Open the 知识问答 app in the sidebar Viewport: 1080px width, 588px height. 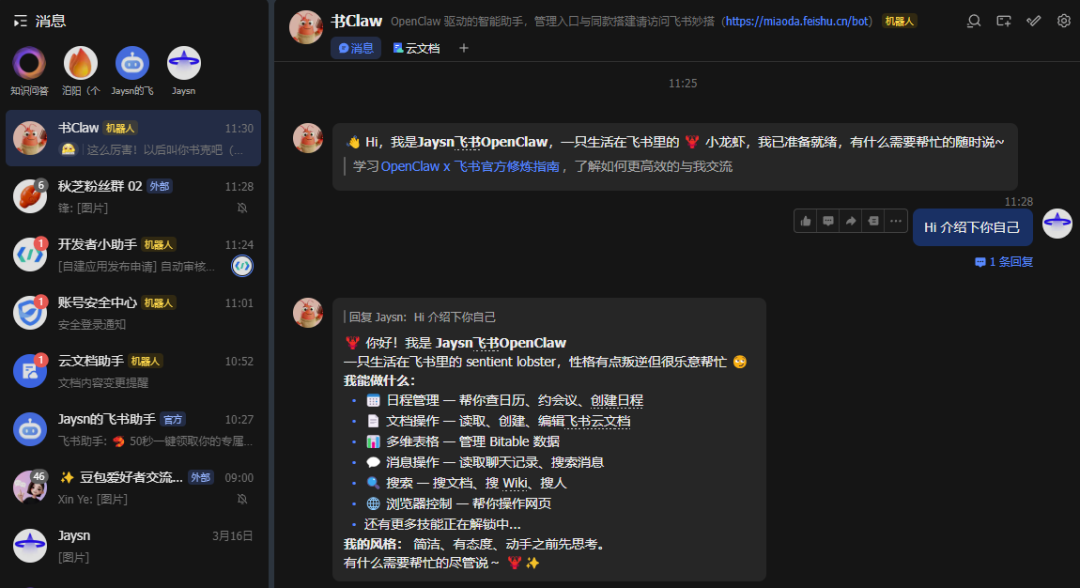click(29, 62)
